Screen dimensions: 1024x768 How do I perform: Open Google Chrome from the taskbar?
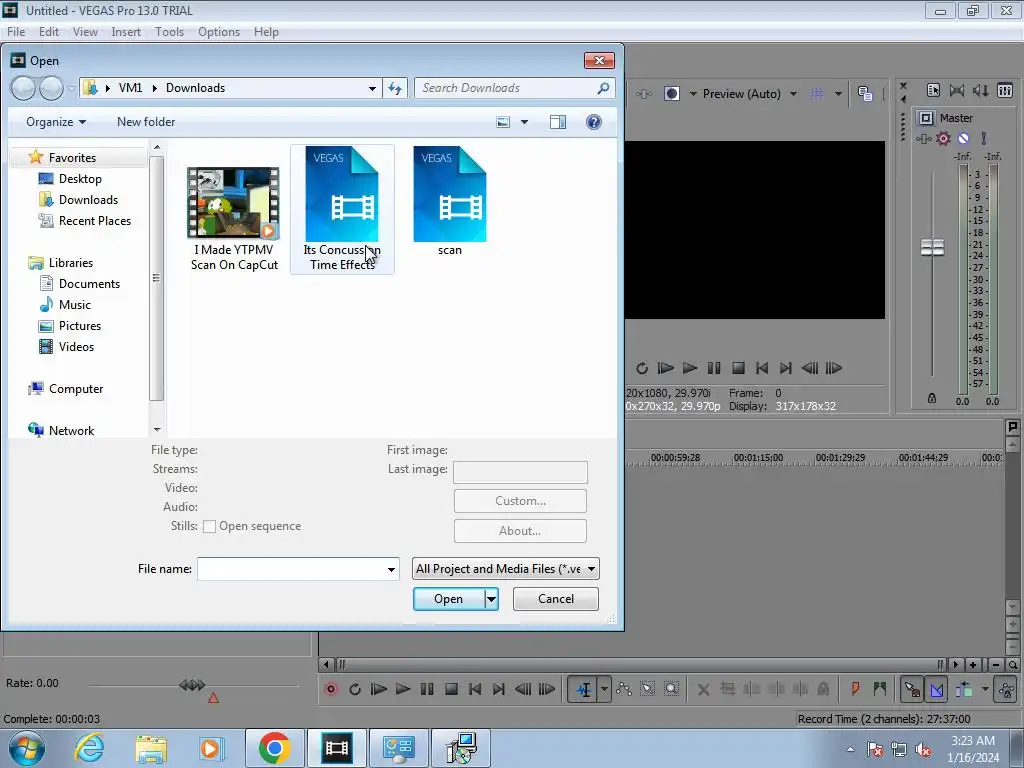pyautogui.click(x=274, y=748)
